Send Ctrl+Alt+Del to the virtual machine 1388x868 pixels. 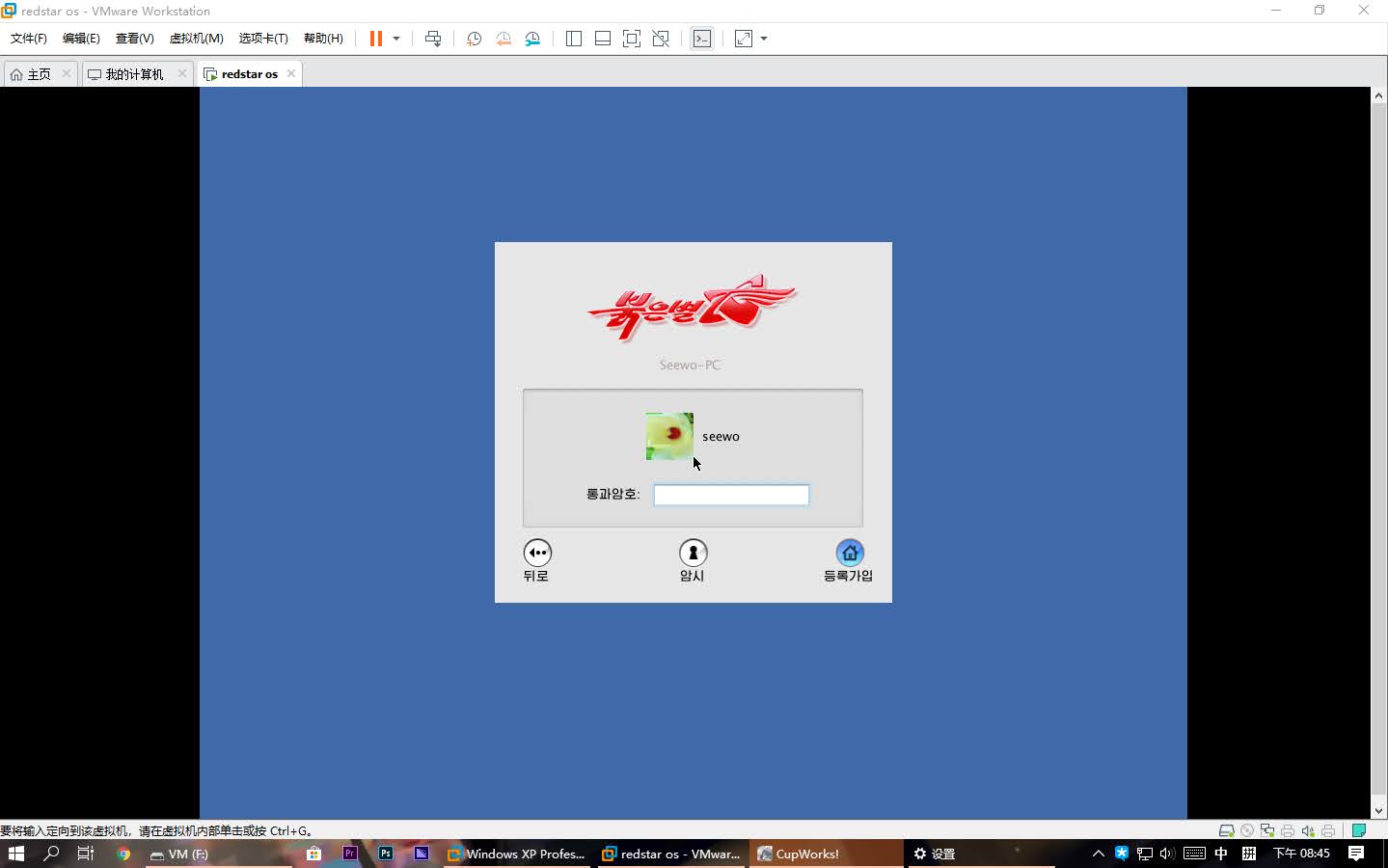pyautogui.click(x=433, y=39)
